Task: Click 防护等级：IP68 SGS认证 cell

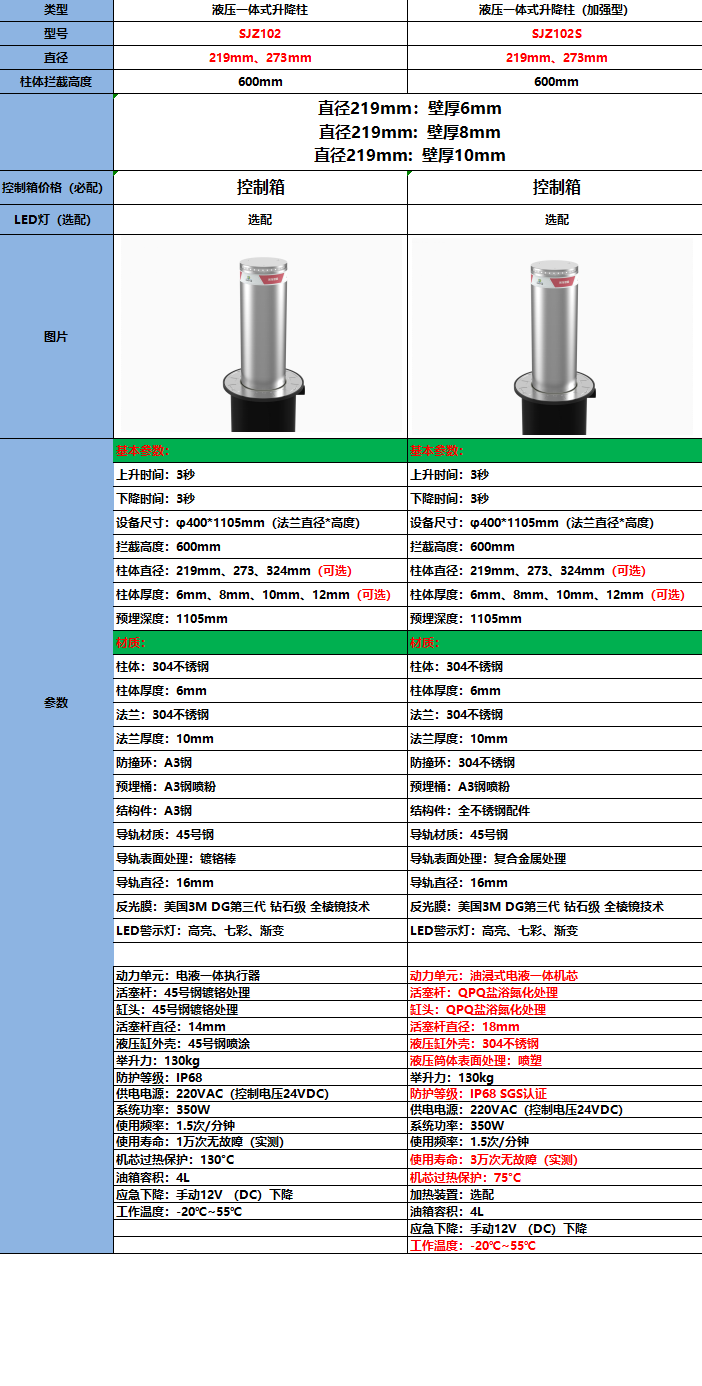Action: click(556, 1093)
